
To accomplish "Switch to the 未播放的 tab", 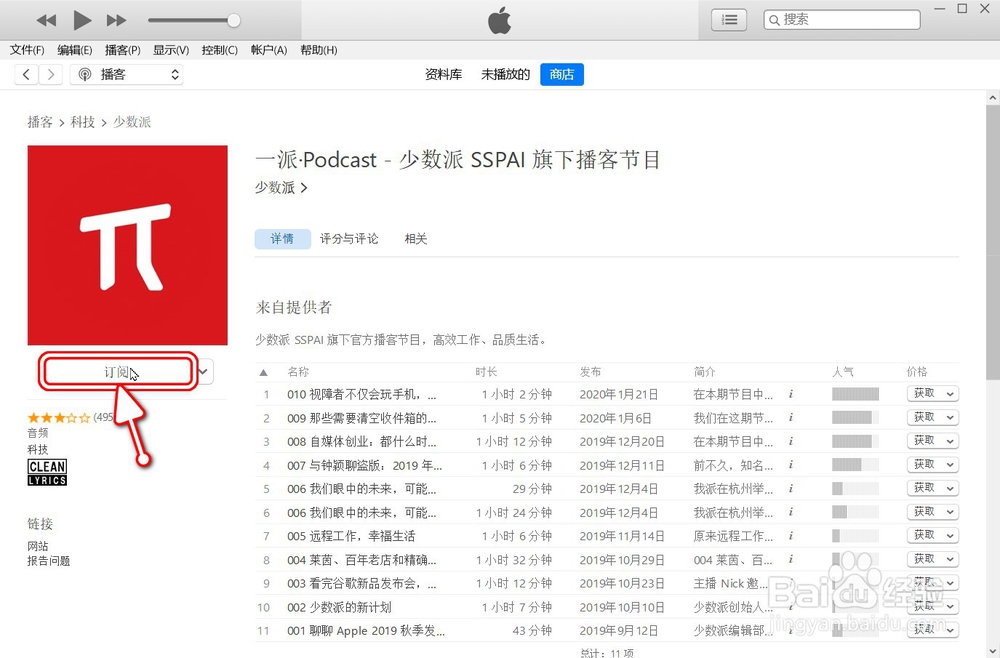I will coord(505,75).
